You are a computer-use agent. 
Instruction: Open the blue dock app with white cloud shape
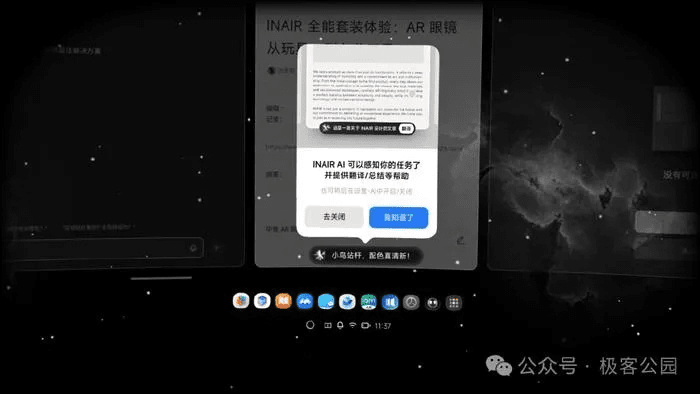click(304, 302)
